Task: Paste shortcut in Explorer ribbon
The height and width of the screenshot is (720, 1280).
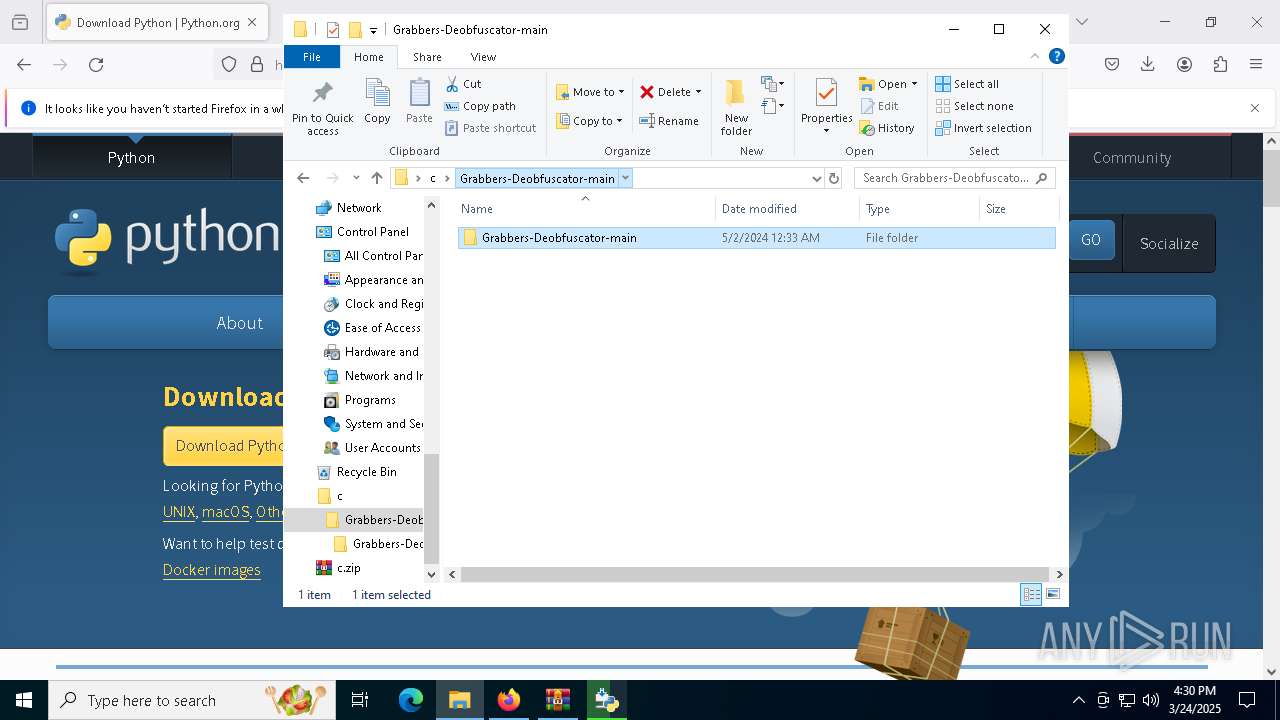Action: coord(490,128)
